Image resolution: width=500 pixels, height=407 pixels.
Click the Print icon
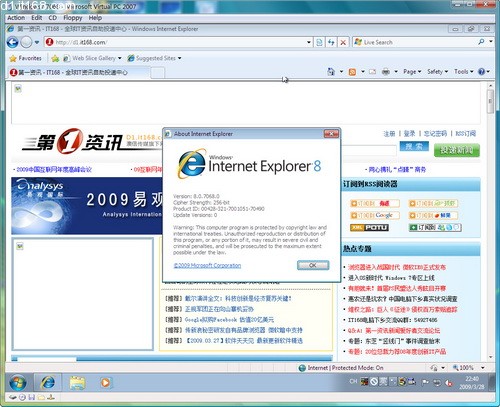point(386,72)
